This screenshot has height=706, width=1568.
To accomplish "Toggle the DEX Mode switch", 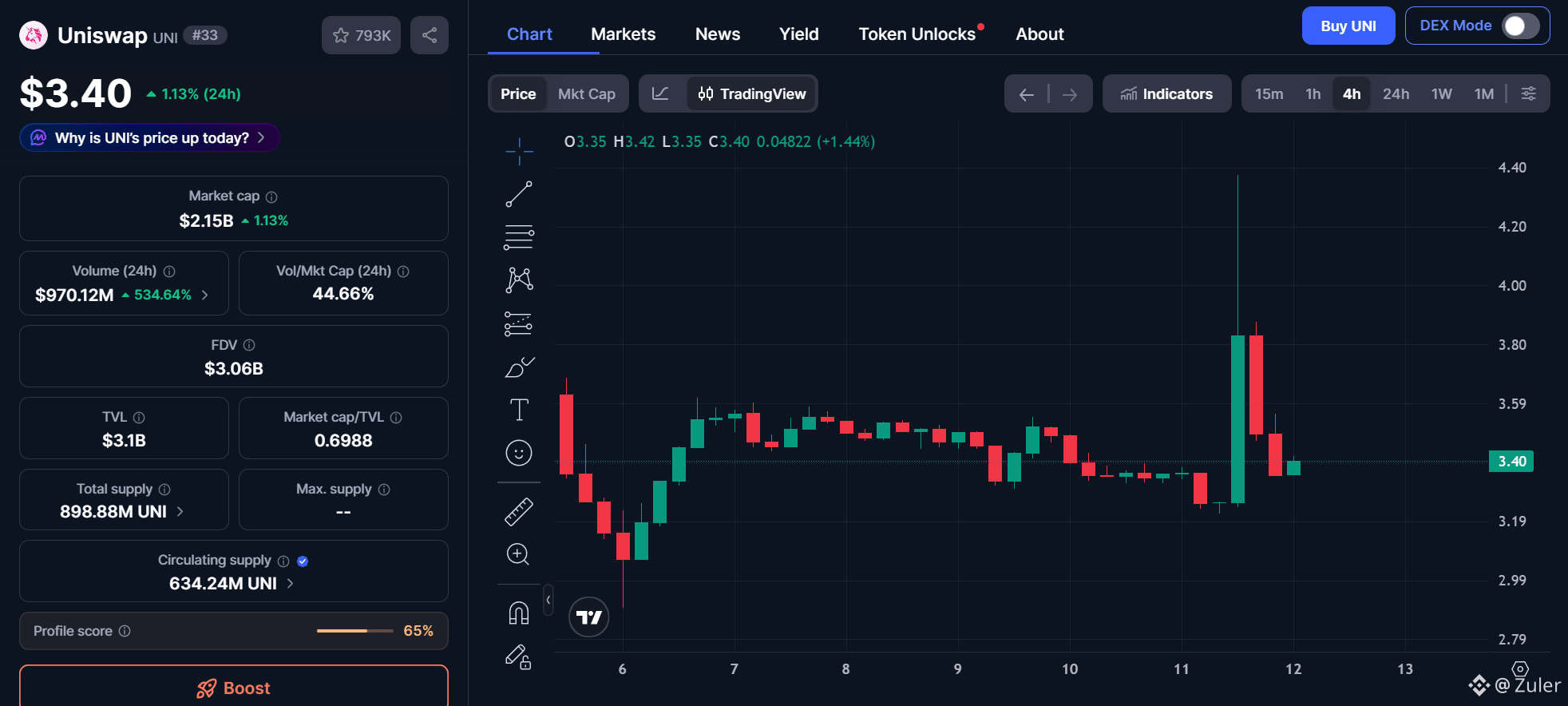I will point(1520,26).
